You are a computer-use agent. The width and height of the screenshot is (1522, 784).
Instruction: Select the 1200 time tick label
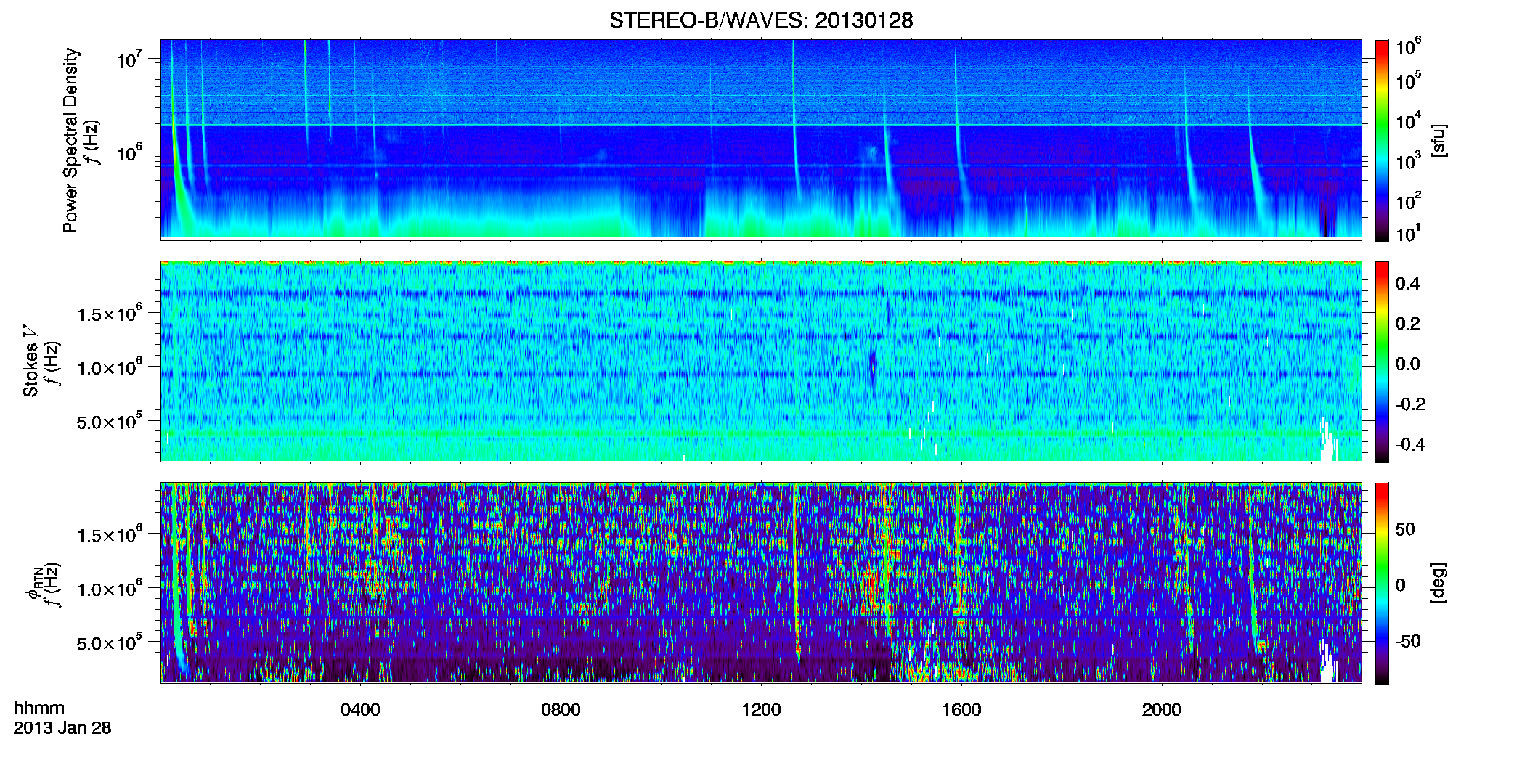point(761,710)
